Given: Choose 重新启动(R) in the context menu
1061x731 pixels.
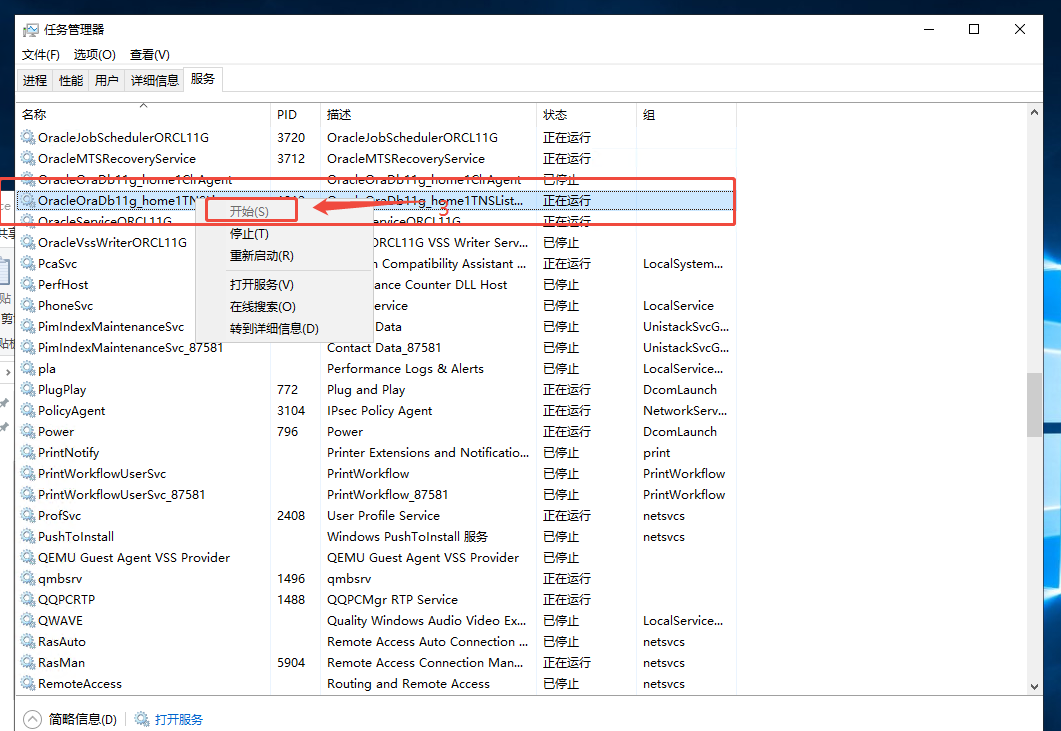Looking at the screenshot, I should [261, 256].
